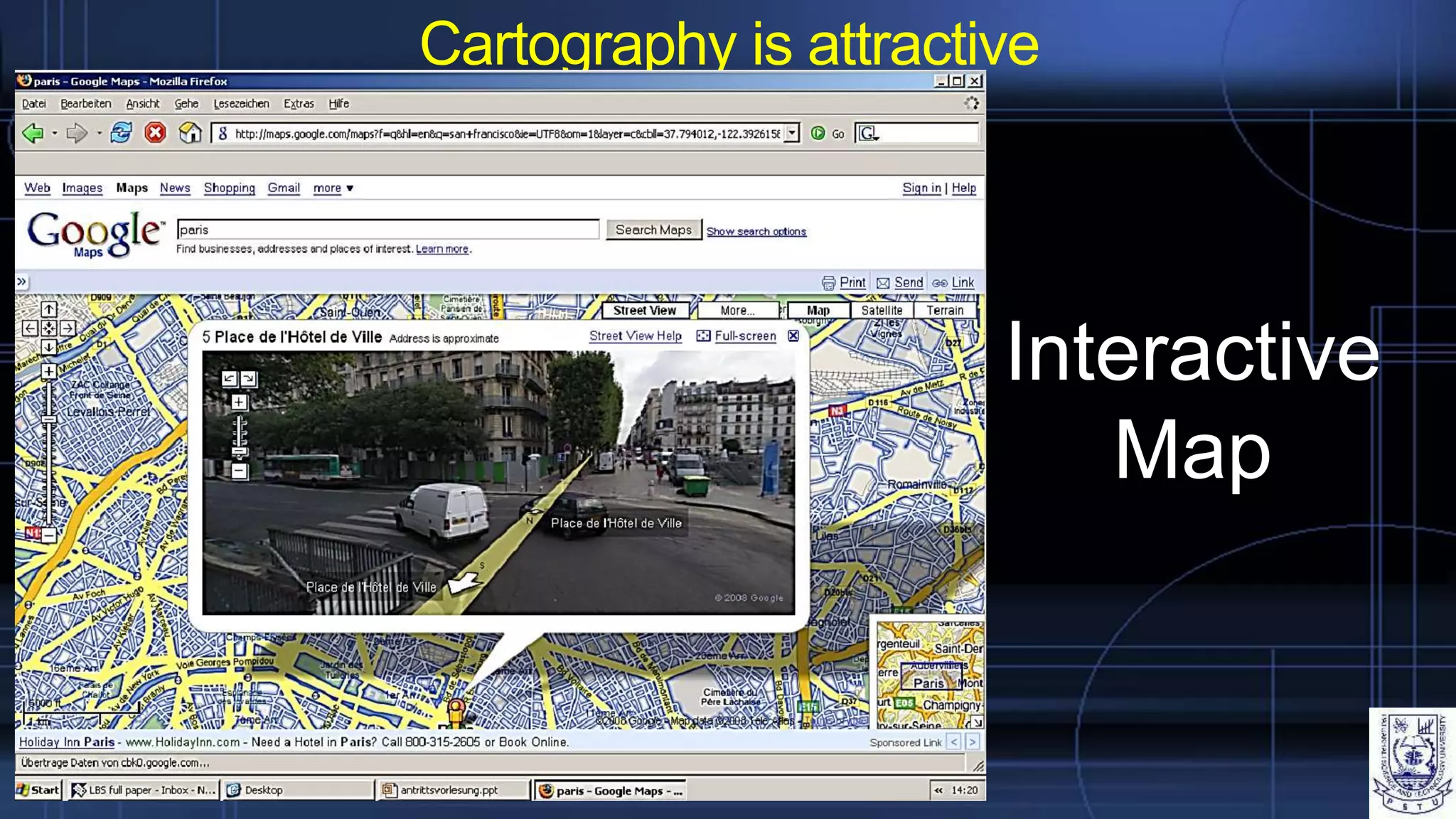The width and height of the screenshot is (1456, 819).
Task: Pan the map left arrow
Action: [30, 328]
